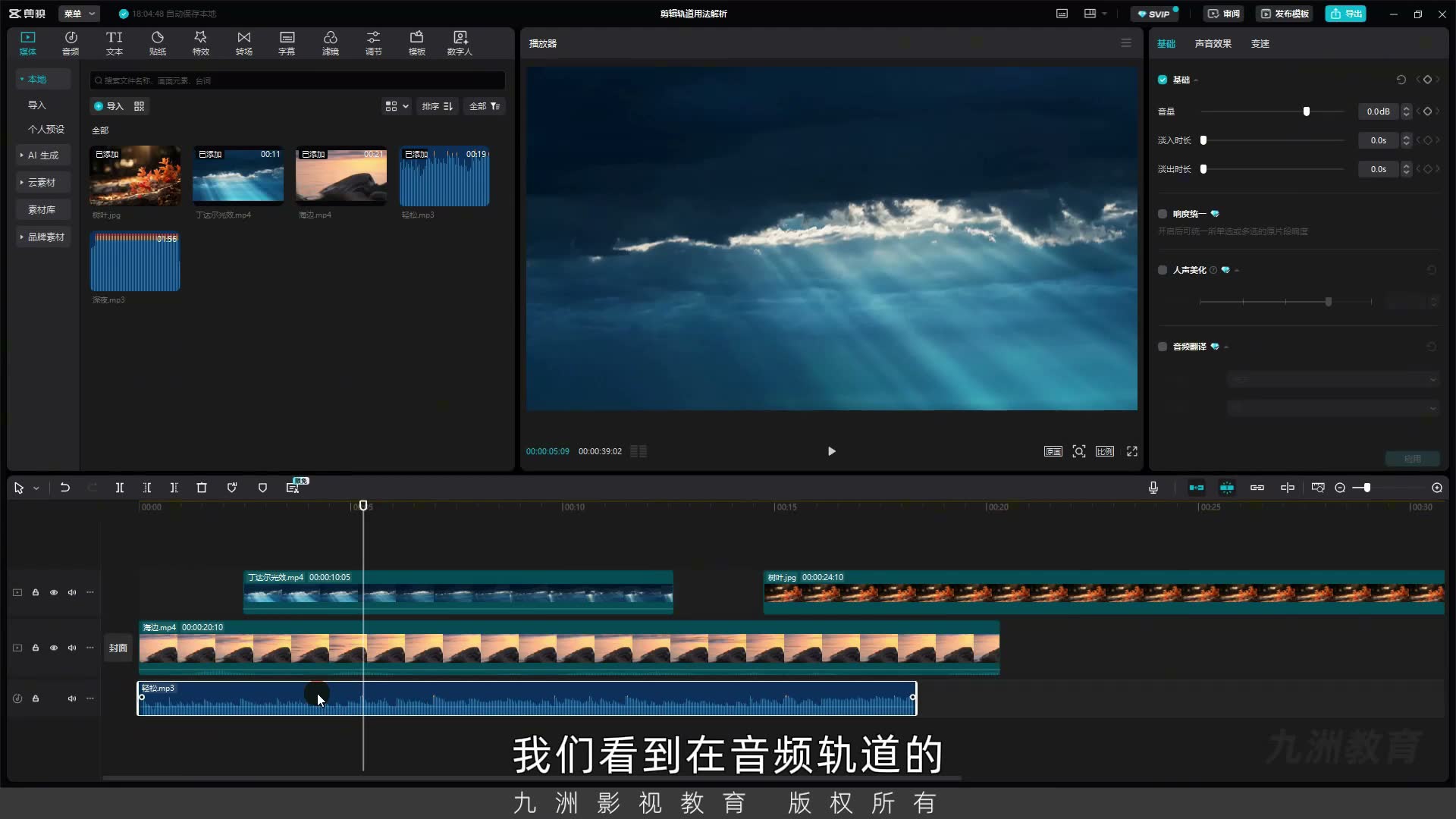This screenshot has height=819, width=1456.
Task: Click the fullscreen icon in the player
Action: pyautogui.click(x=1131, y=451)
